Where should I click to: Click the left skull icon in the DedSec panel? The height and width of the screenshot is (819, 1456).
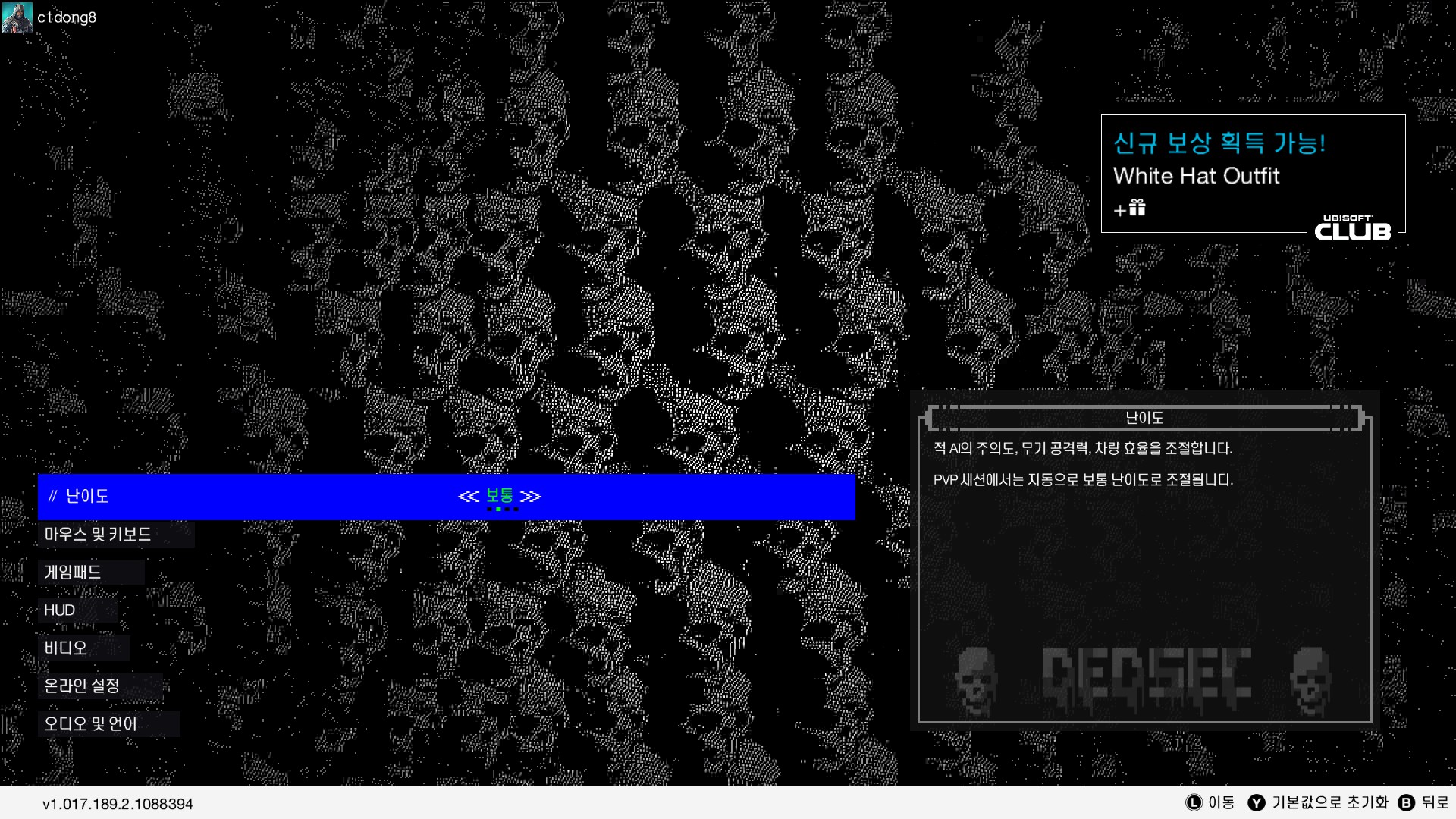[x=975, y=680]
